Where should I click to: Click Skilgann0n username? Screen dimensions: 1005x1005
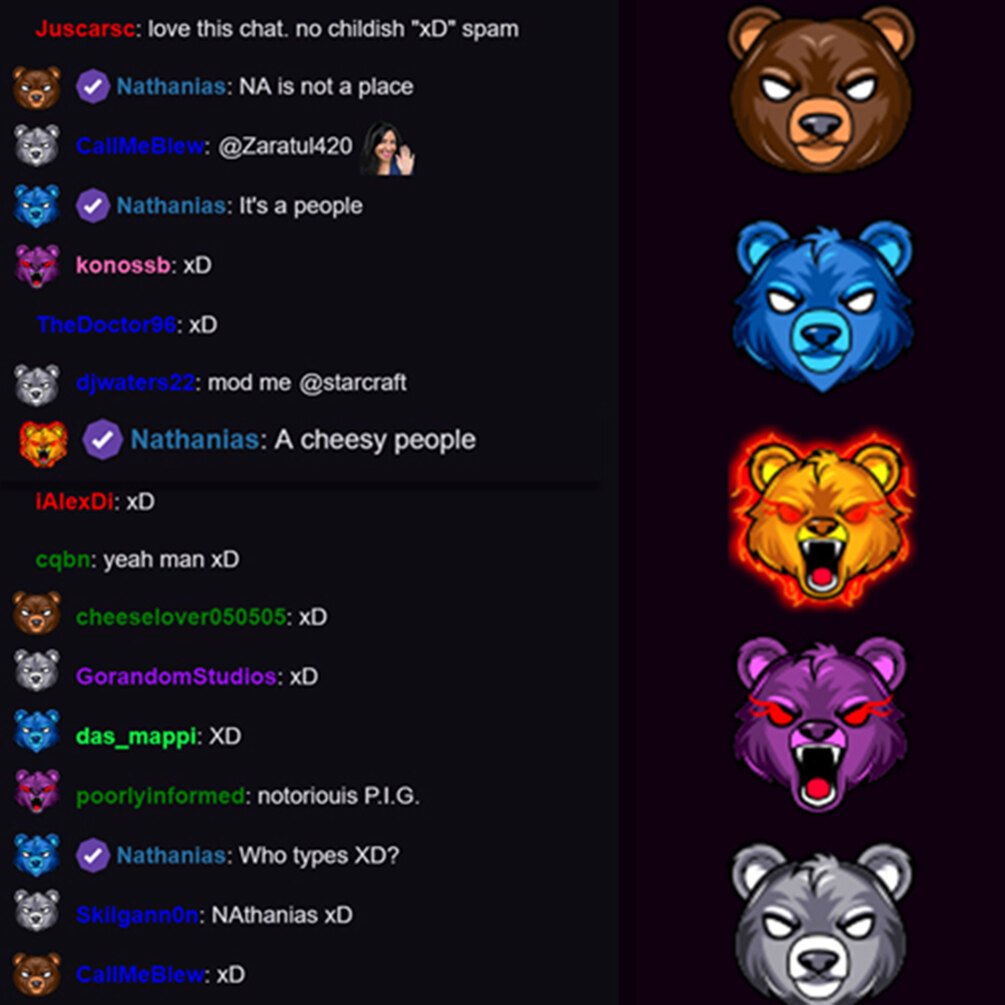point(137,915)
